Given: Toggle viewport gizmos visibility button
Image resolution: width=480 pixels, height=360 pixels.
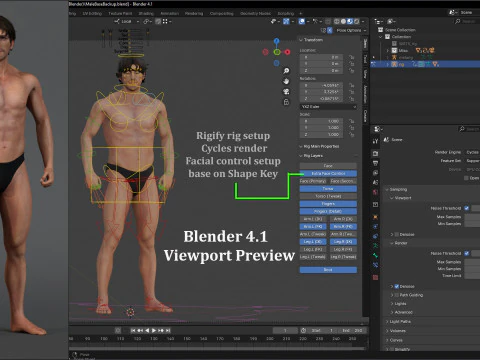Looking at the screenshot, I should [x=286, y=21].
